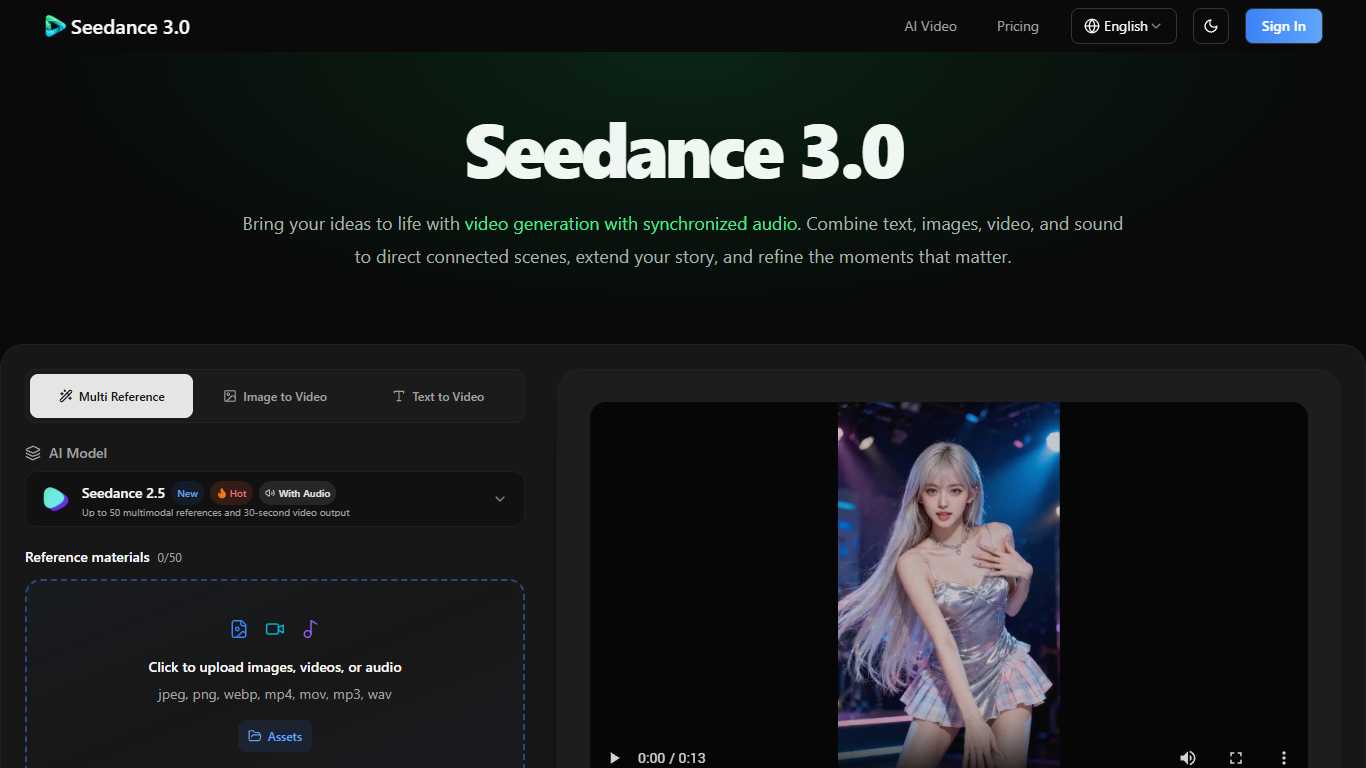Go to the Pricing page
This screenshot has width=1366, height=768.
tap(1017, 26)
